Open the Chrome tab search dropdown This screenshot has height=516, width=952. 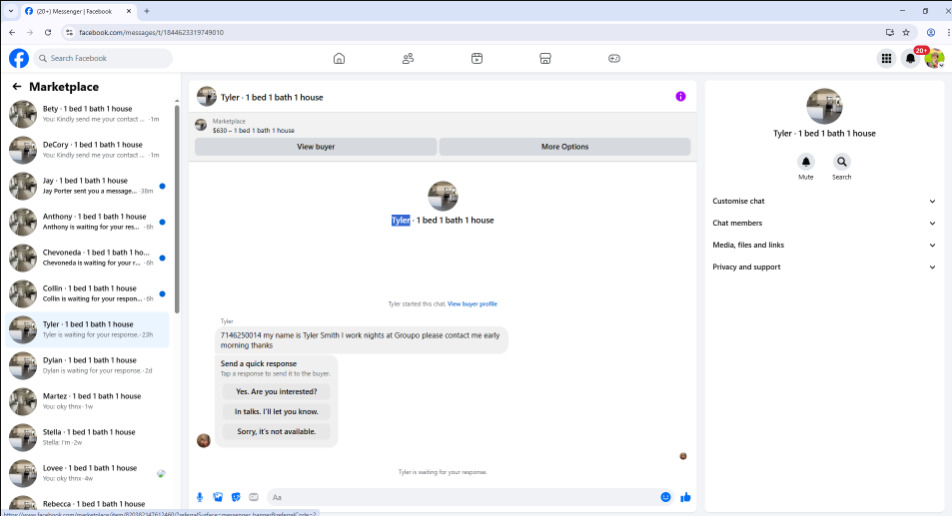coord(11,11)
